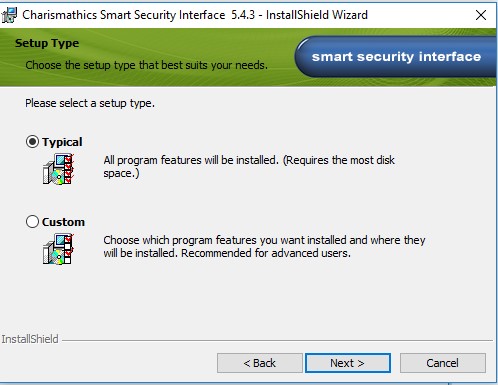This screenshot has height=385, width=498.
Task: Cancel the installation
Action: tap(443, 363)
